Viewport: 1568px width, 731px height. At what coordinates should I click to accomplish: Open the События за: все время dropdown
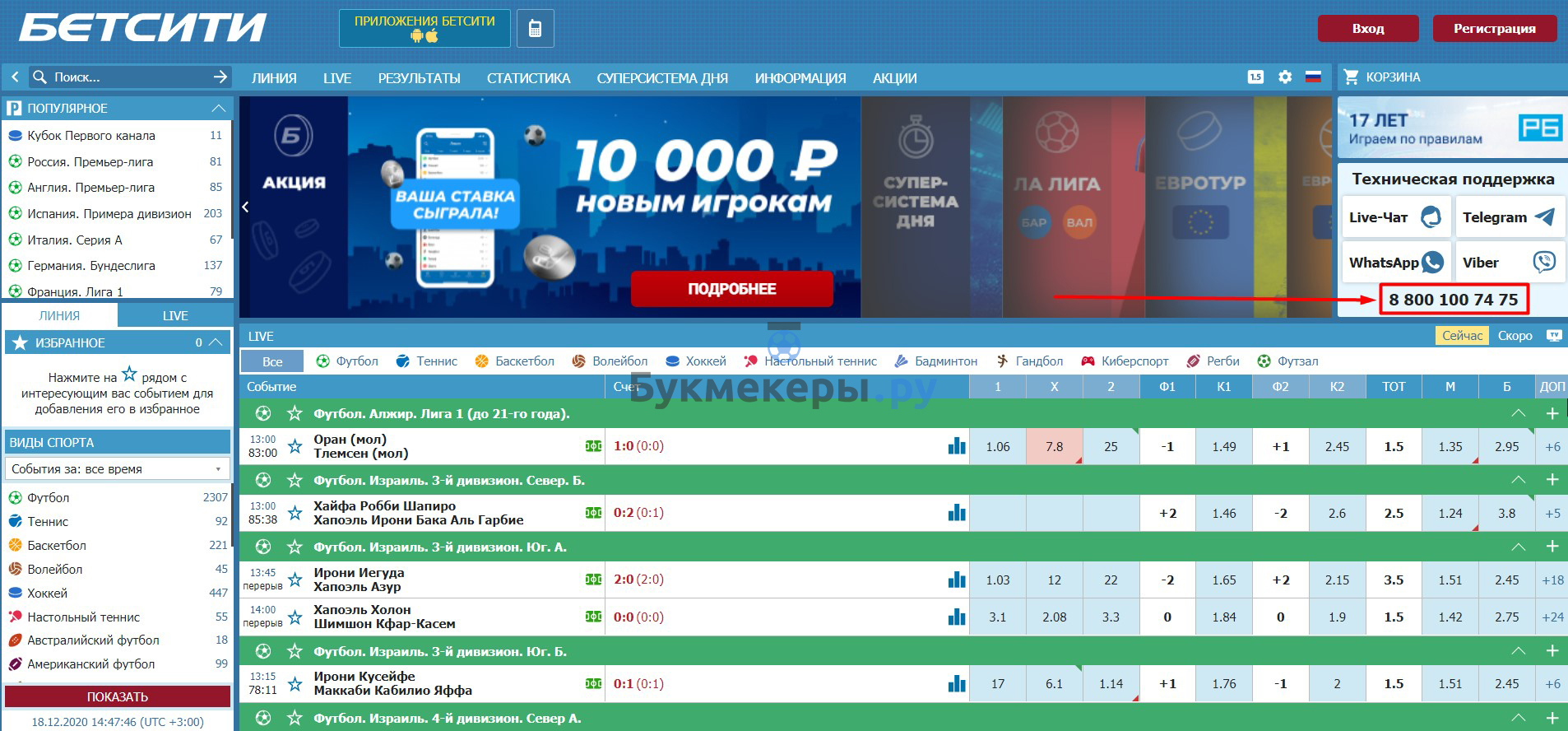117,469
